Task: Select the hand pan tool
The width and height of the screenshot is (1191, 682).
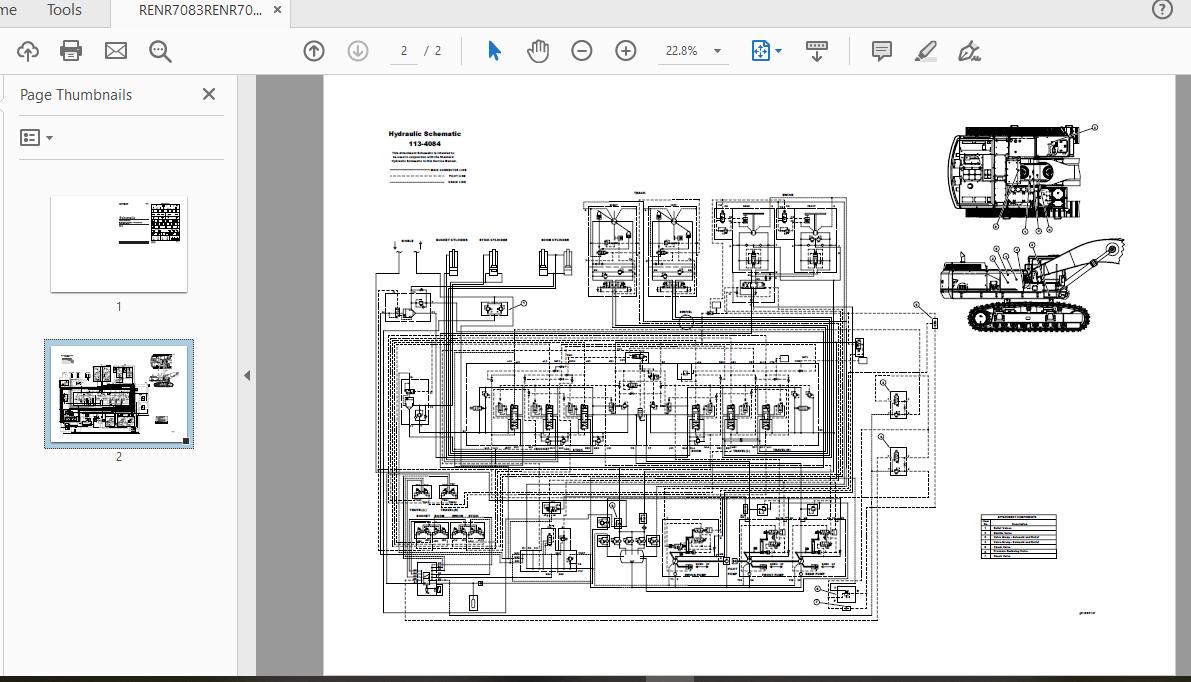Action: (538, 51)
